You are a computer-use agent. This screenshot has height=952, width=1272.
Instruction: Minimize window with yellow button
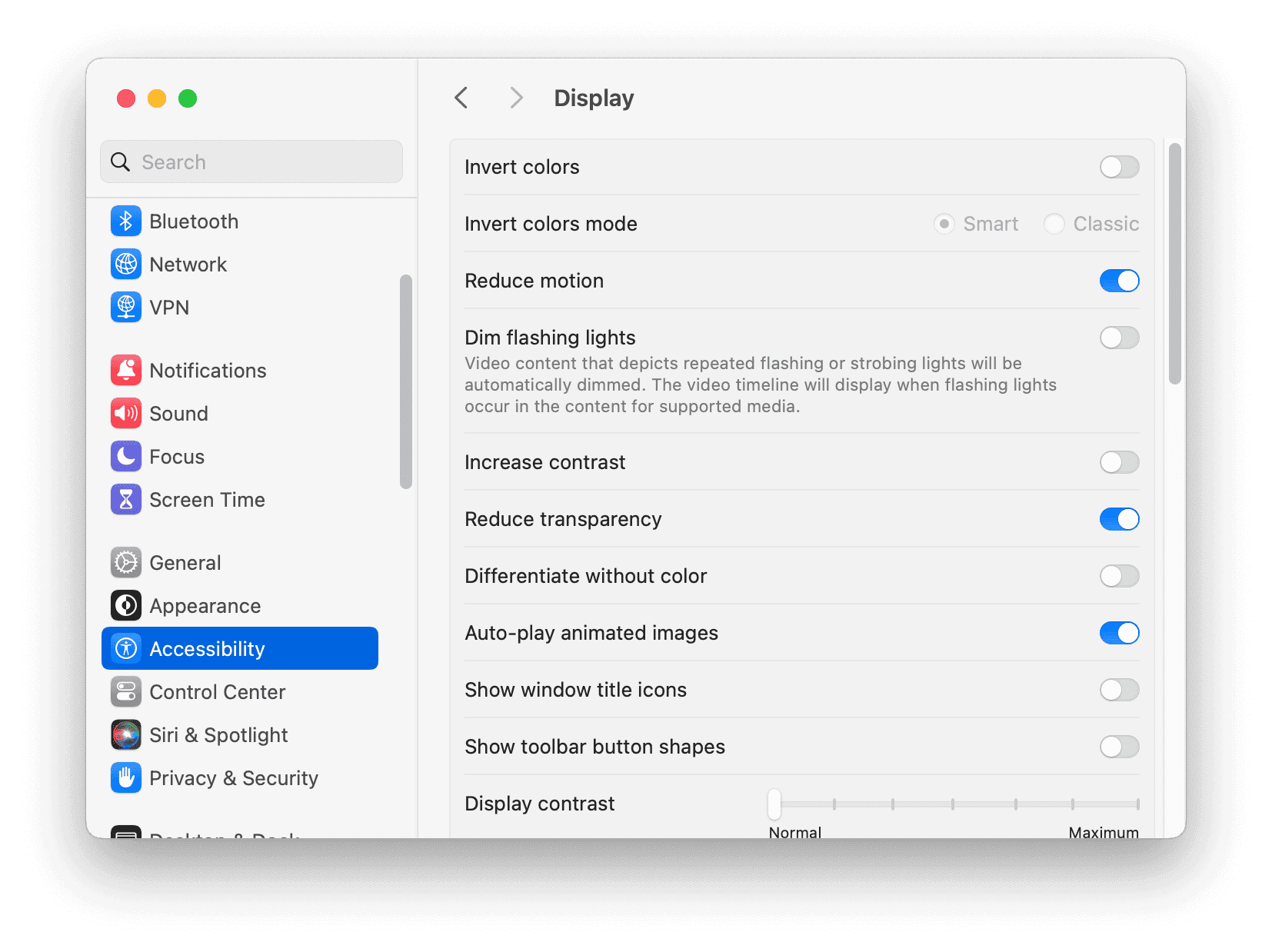157,98
